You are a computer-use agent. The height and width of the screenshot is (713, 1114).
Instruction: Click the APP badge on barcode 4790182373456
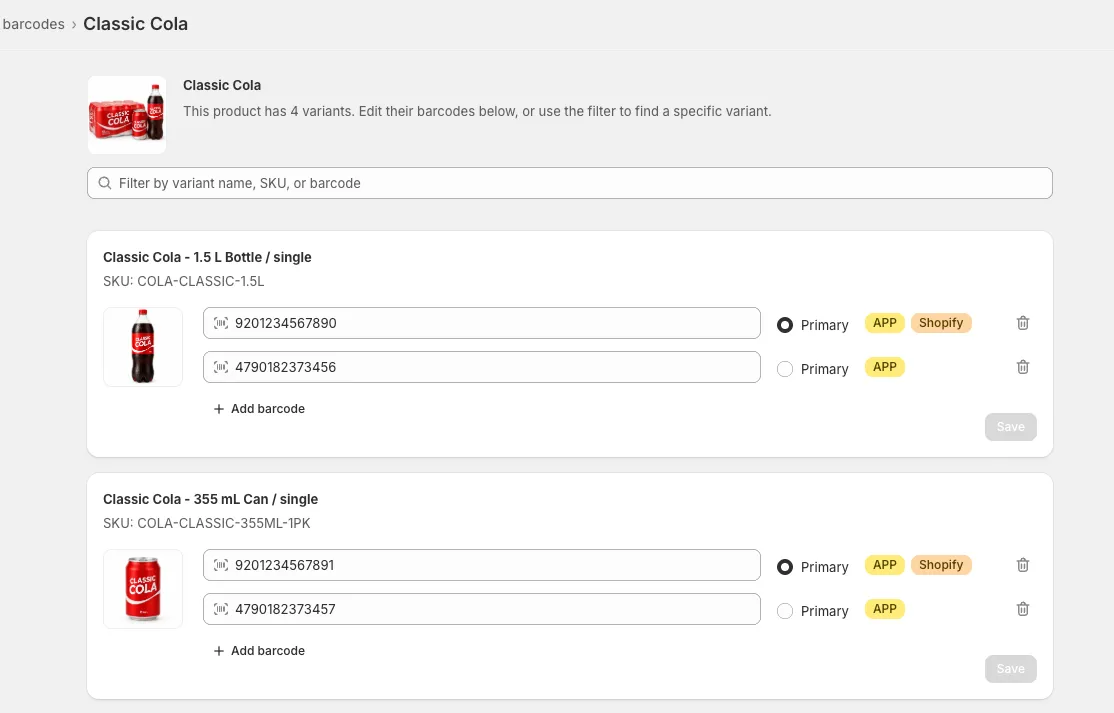click(885, 367)
